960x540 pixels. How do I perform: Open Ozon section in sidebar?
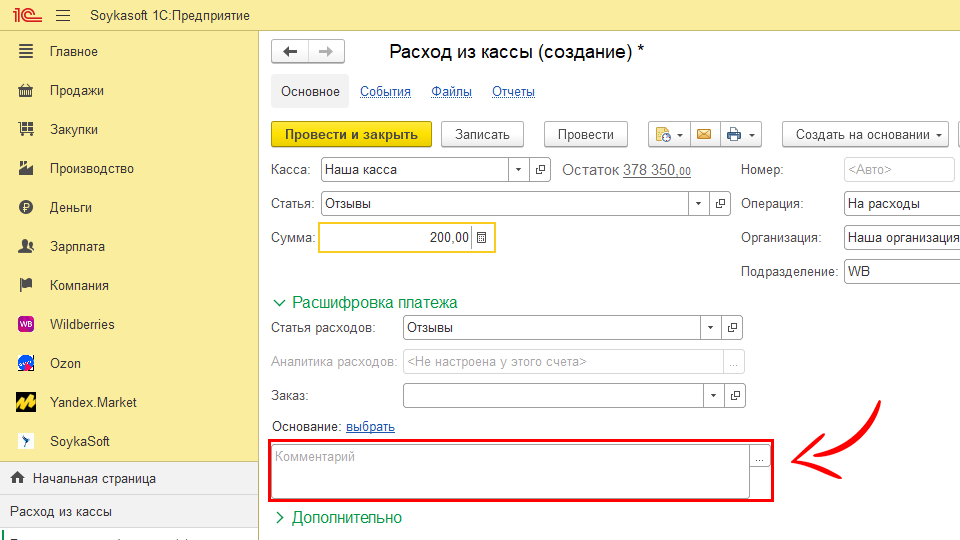coord(65,363)
